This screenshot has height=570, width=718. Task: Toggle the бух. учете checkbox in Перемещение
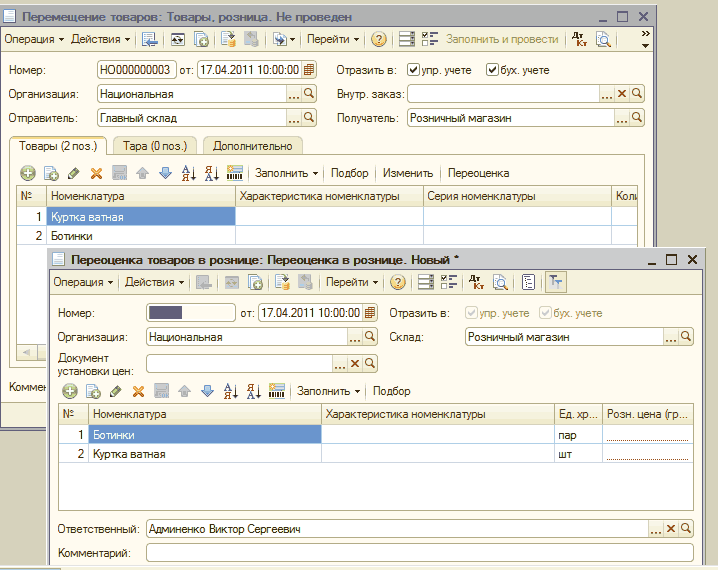coord(492,70)
